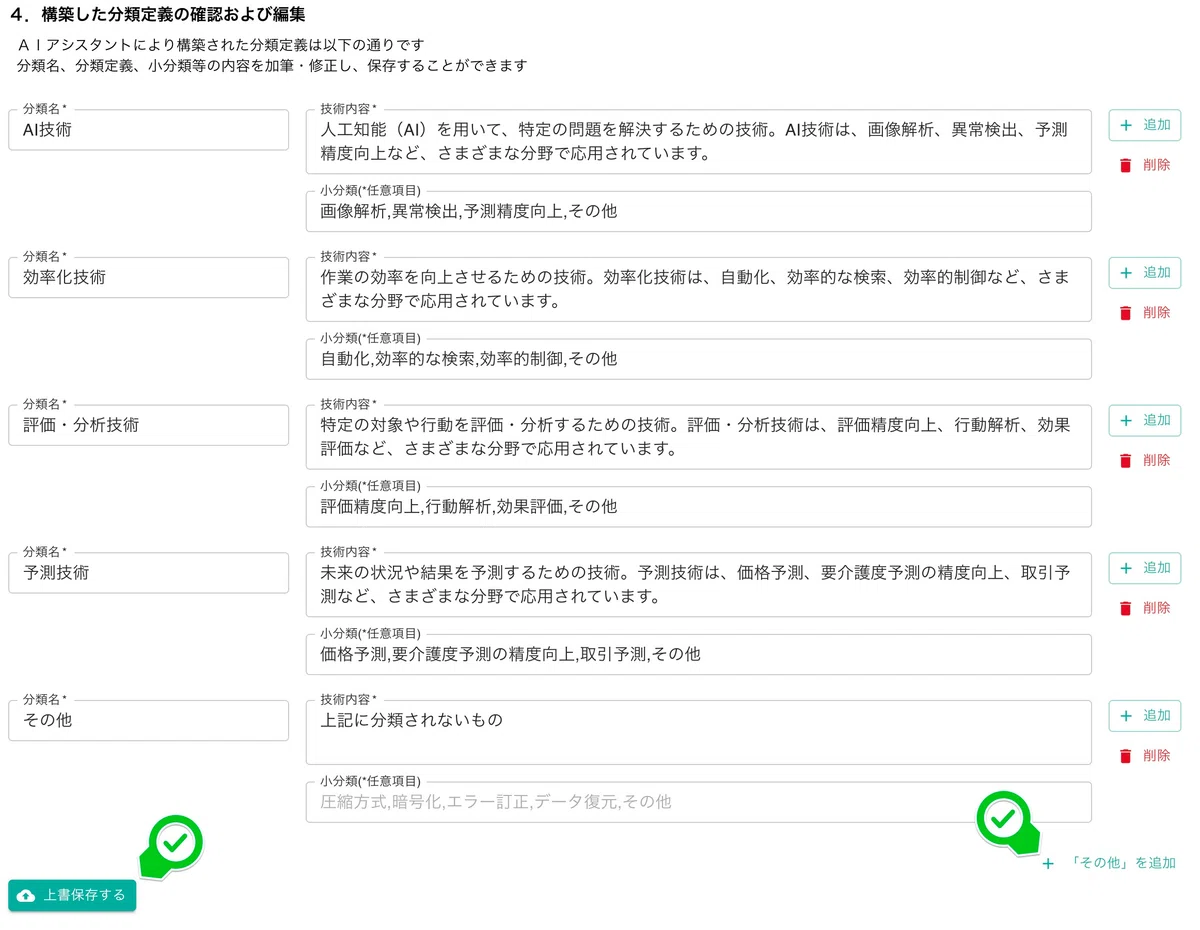This screenshot has width=1200, height=930.
Task: Click the 削除 button for AI技術 row
Action: point(1144,165)
